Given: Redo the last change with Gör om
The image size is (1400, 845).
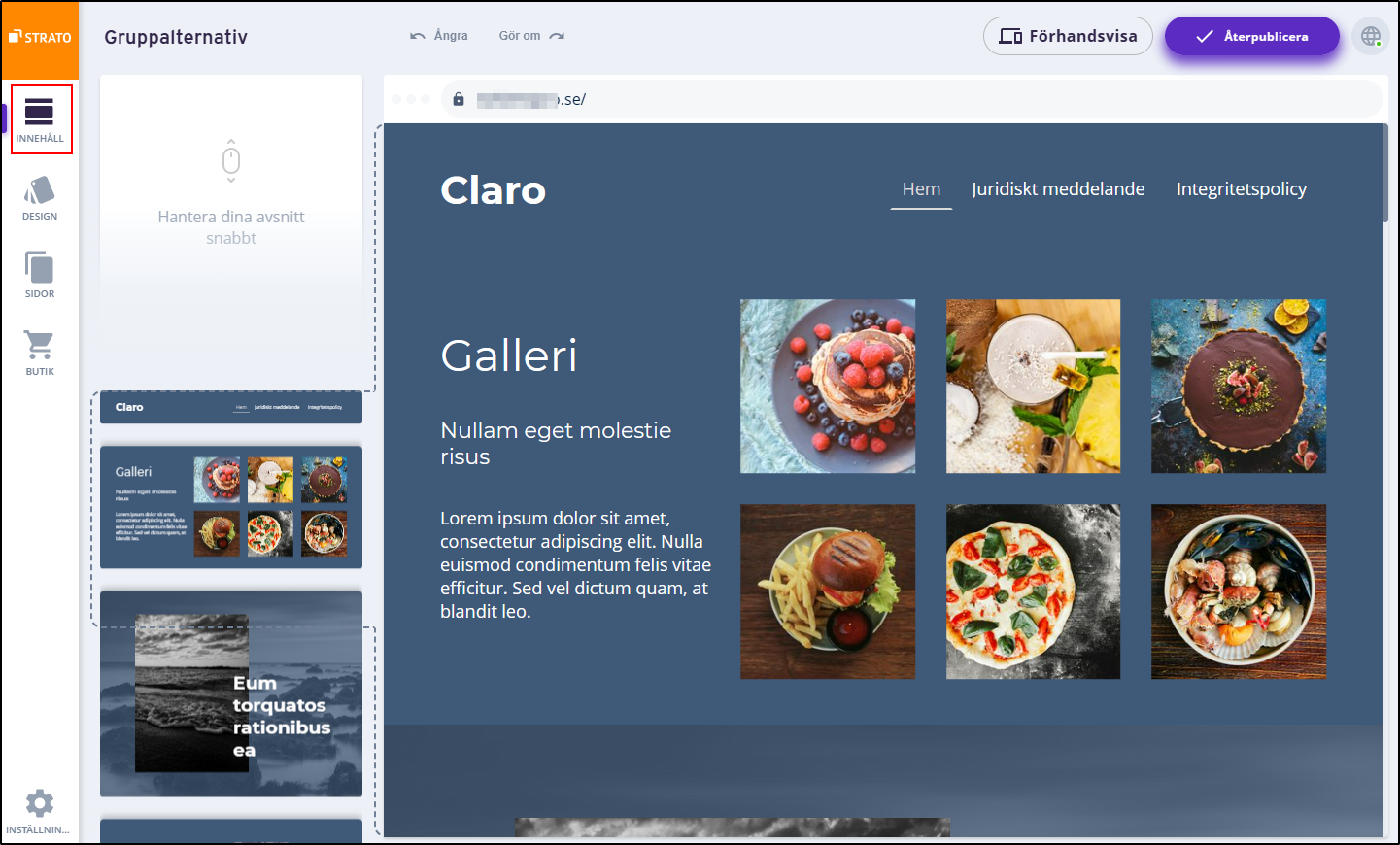Looking at the screenshot, I should [520, 35].
